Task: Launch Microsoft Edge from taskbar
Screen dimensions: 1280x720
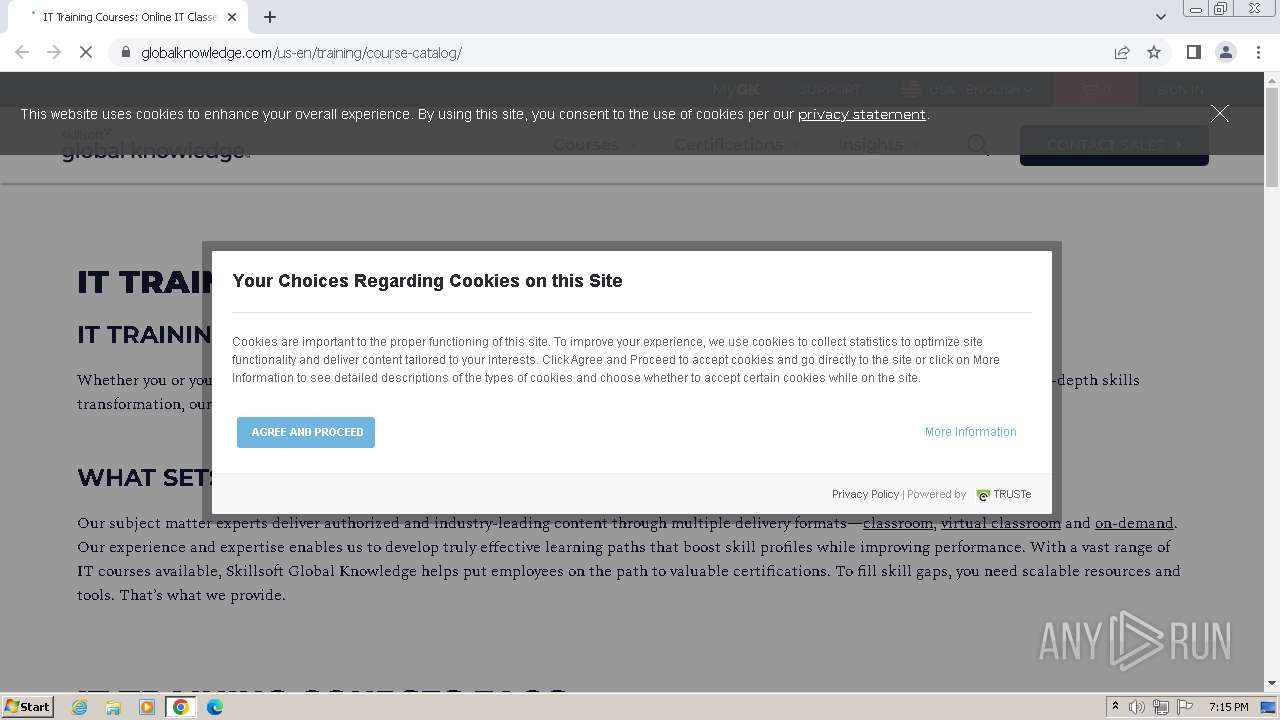Action: [x=215, y=707]
